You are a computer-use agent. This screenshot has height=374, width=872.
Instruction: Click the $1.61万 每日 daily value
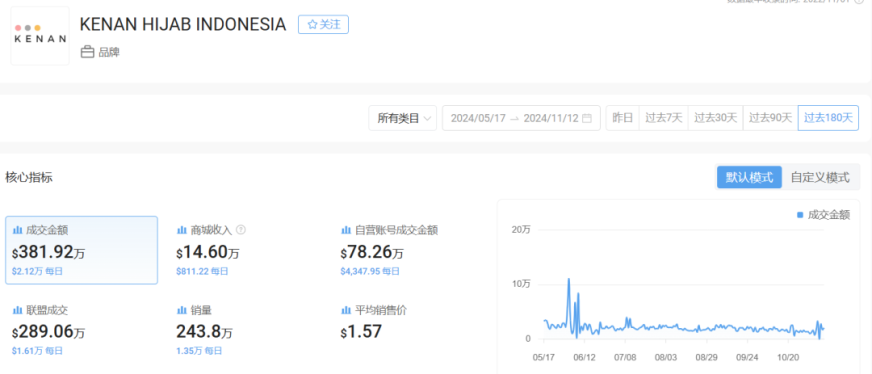coord(37,351)
